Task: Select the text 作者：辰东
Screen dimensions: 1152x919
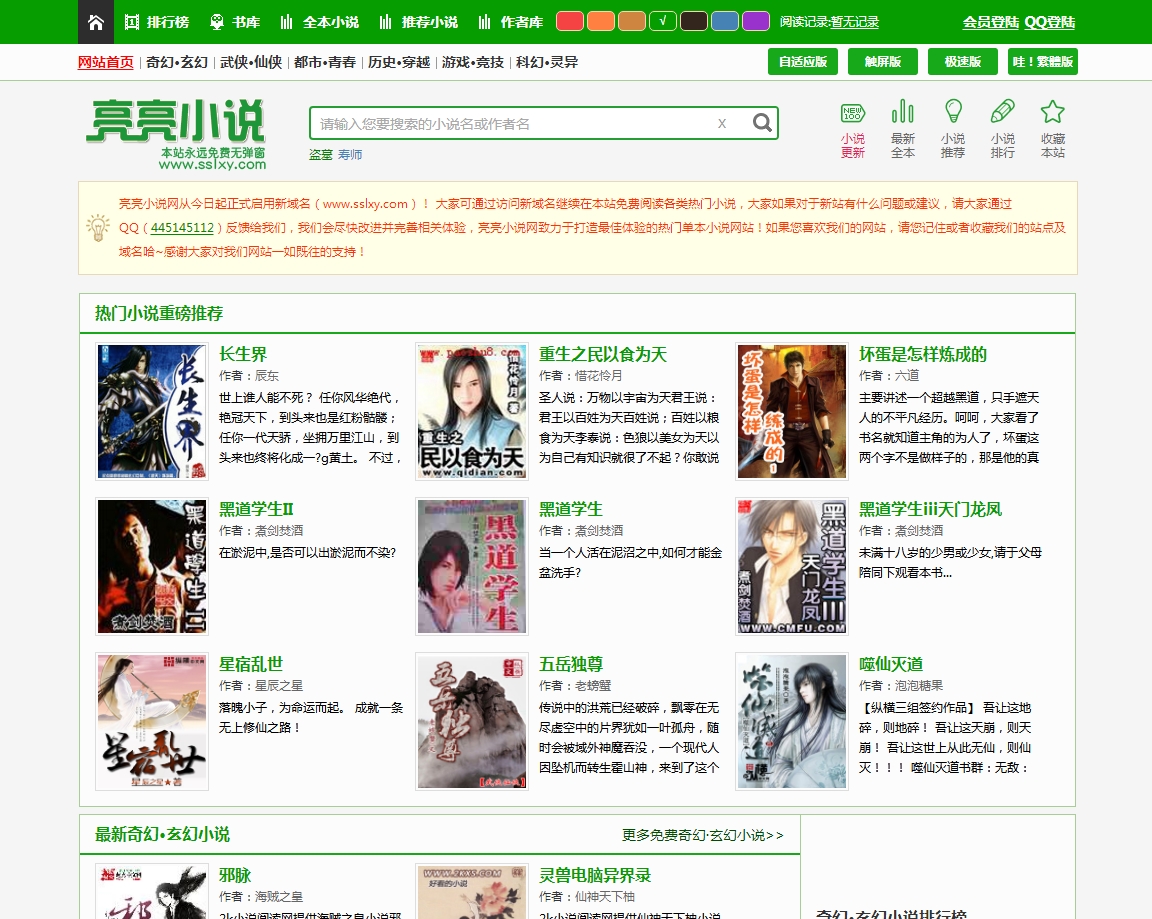Action: pos(249,375)
